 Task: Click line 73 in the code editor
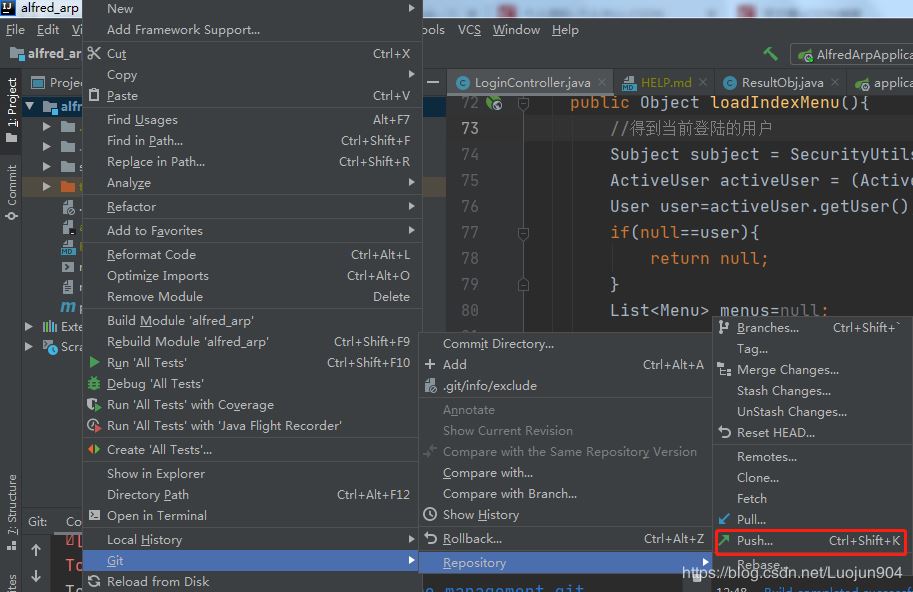tap(700, 128)
